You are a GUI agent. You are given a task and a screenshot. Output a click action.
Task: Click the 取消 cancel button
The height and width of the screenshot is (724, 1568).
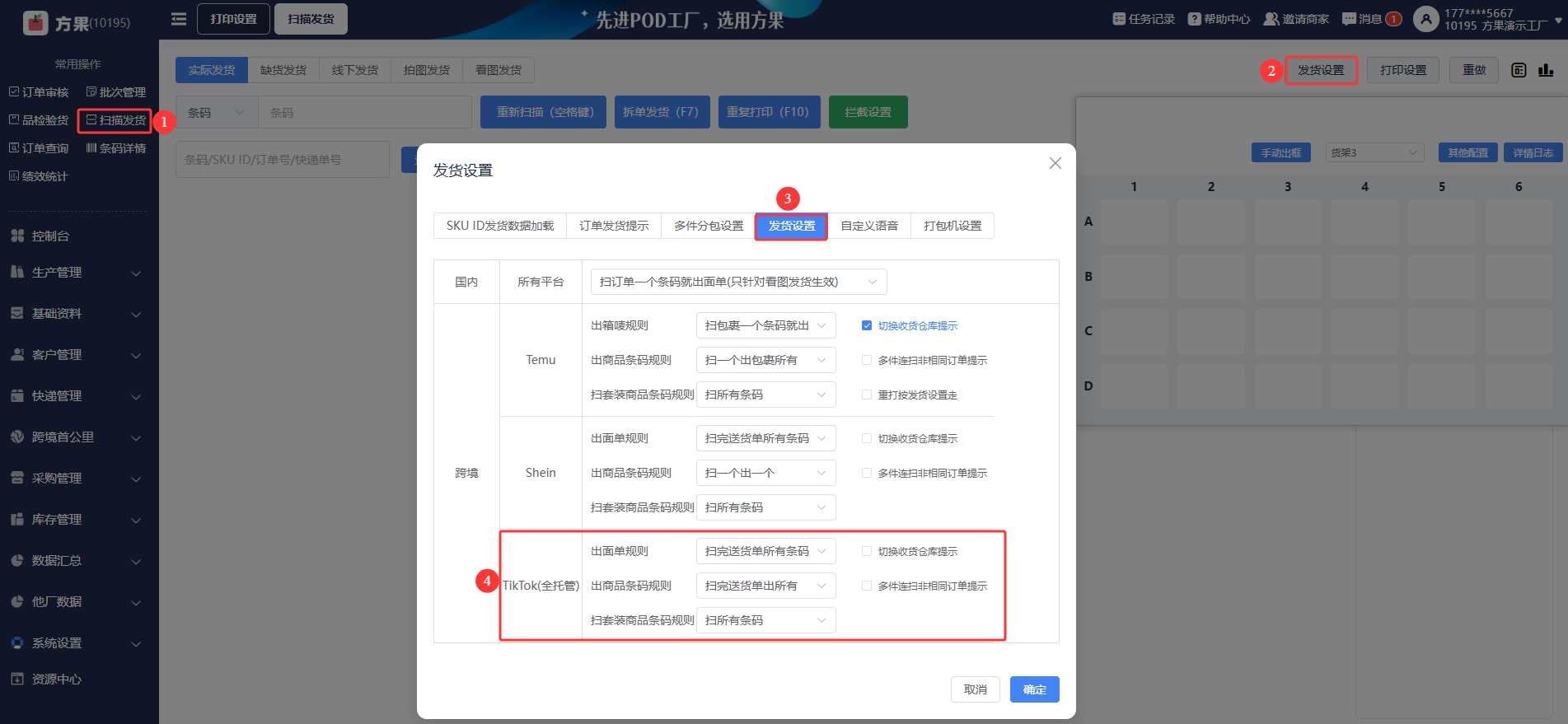tap(975, 689)
